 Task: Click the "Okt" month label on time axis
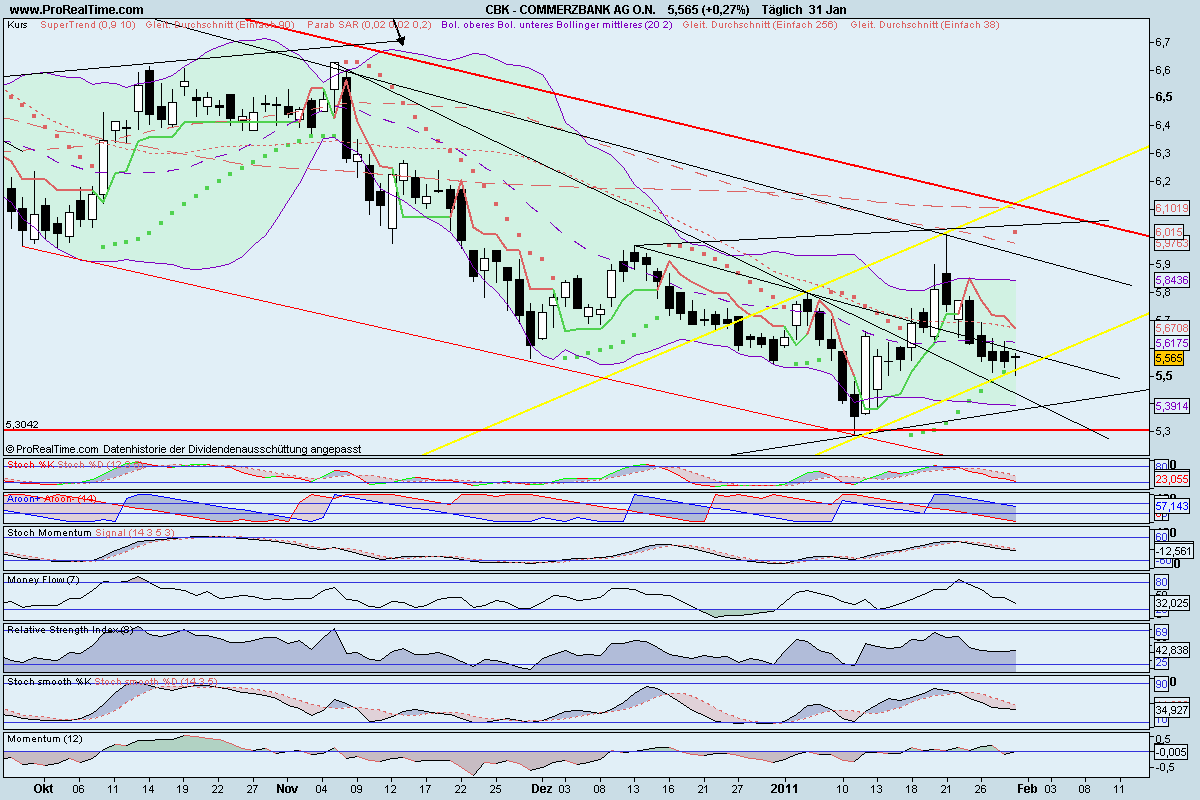tap(43, 788)
